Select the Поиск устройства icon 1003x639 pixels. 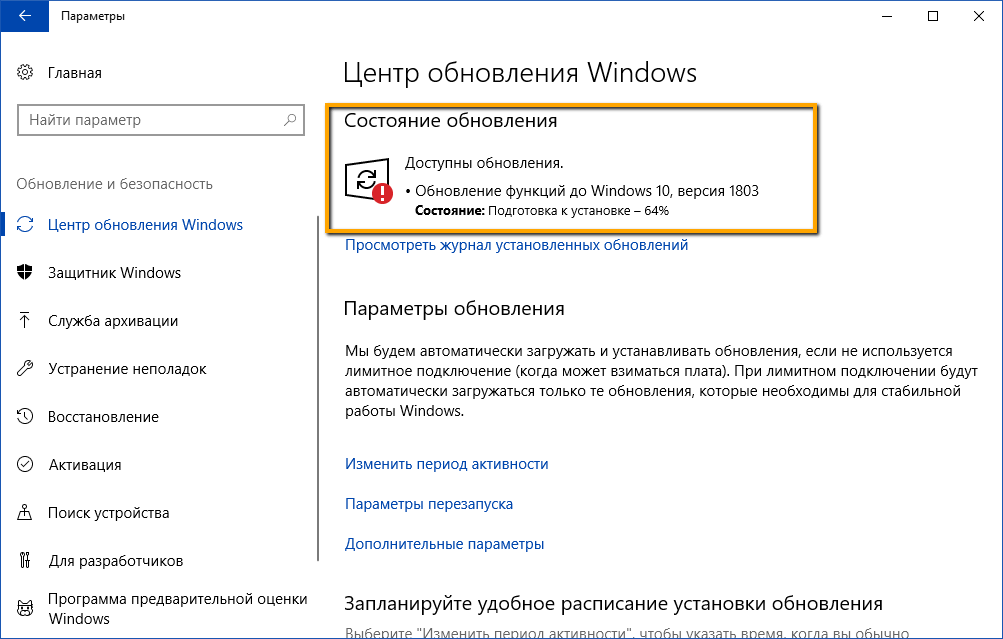pos(26,513)
